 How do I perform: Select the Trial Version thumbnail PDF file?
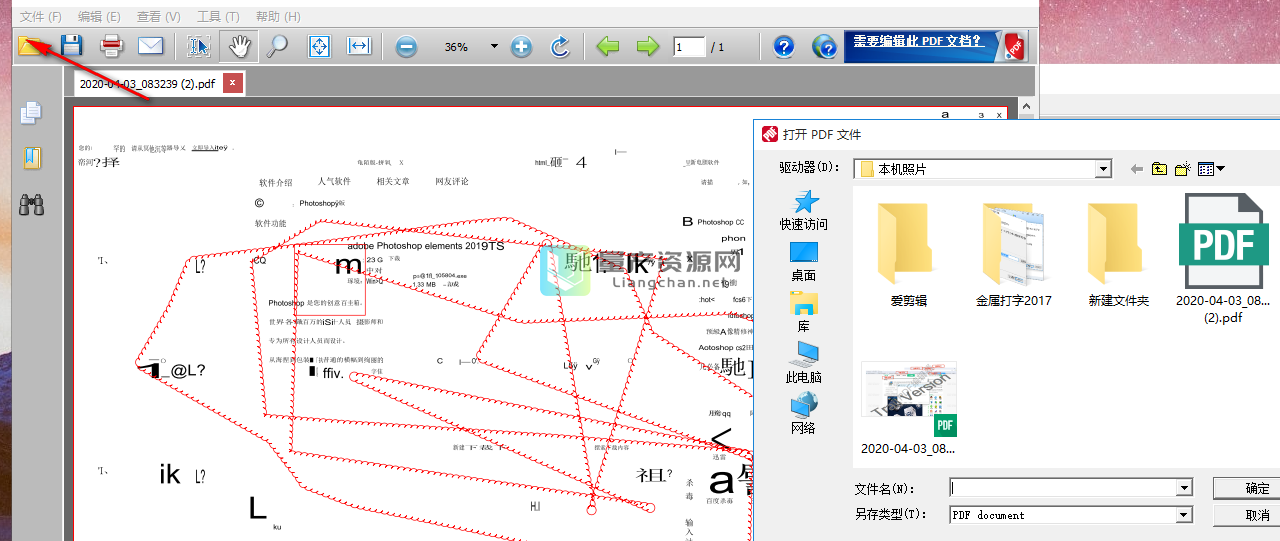pyautogui.click(x=909, y=408)
